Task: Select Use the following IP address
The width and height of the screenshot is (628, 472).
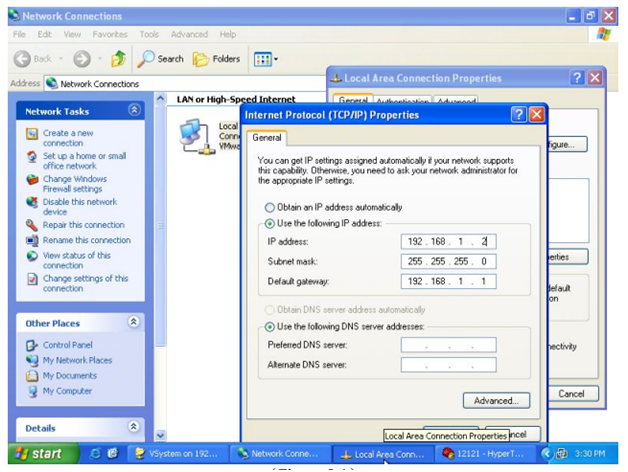Action: (270, 224)
